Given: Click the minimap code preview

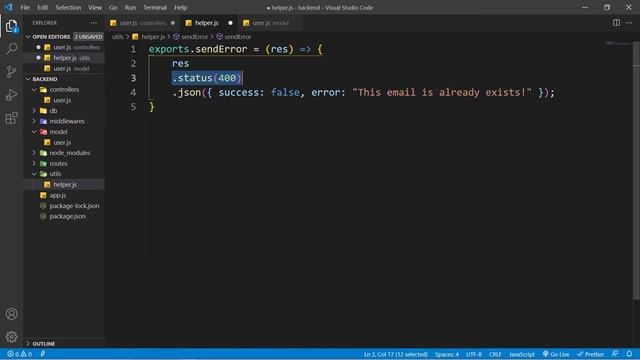Looking at the screenshot, I should 619,43.
